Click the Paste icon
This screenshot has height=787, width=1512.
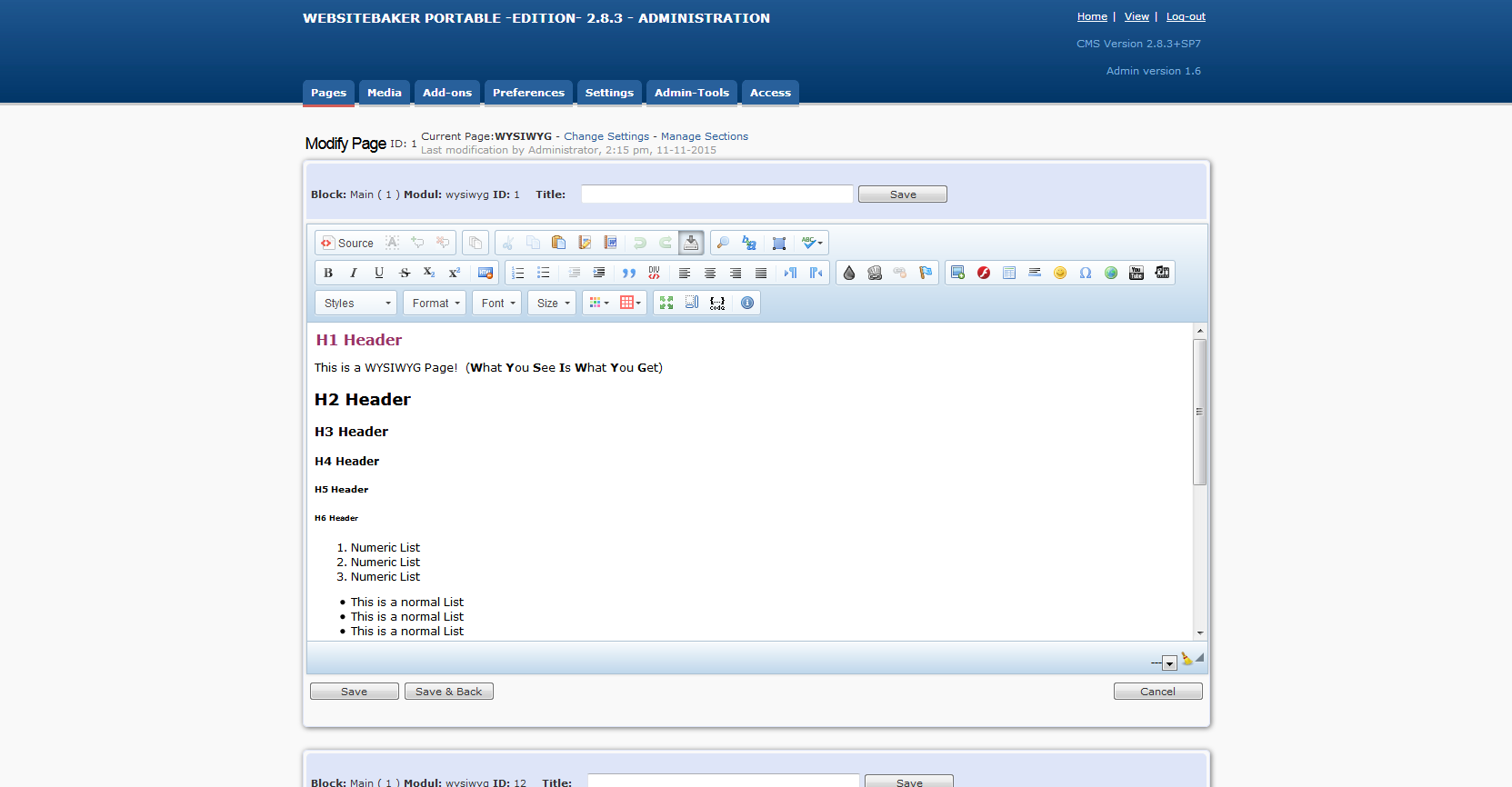pos(559,243)
